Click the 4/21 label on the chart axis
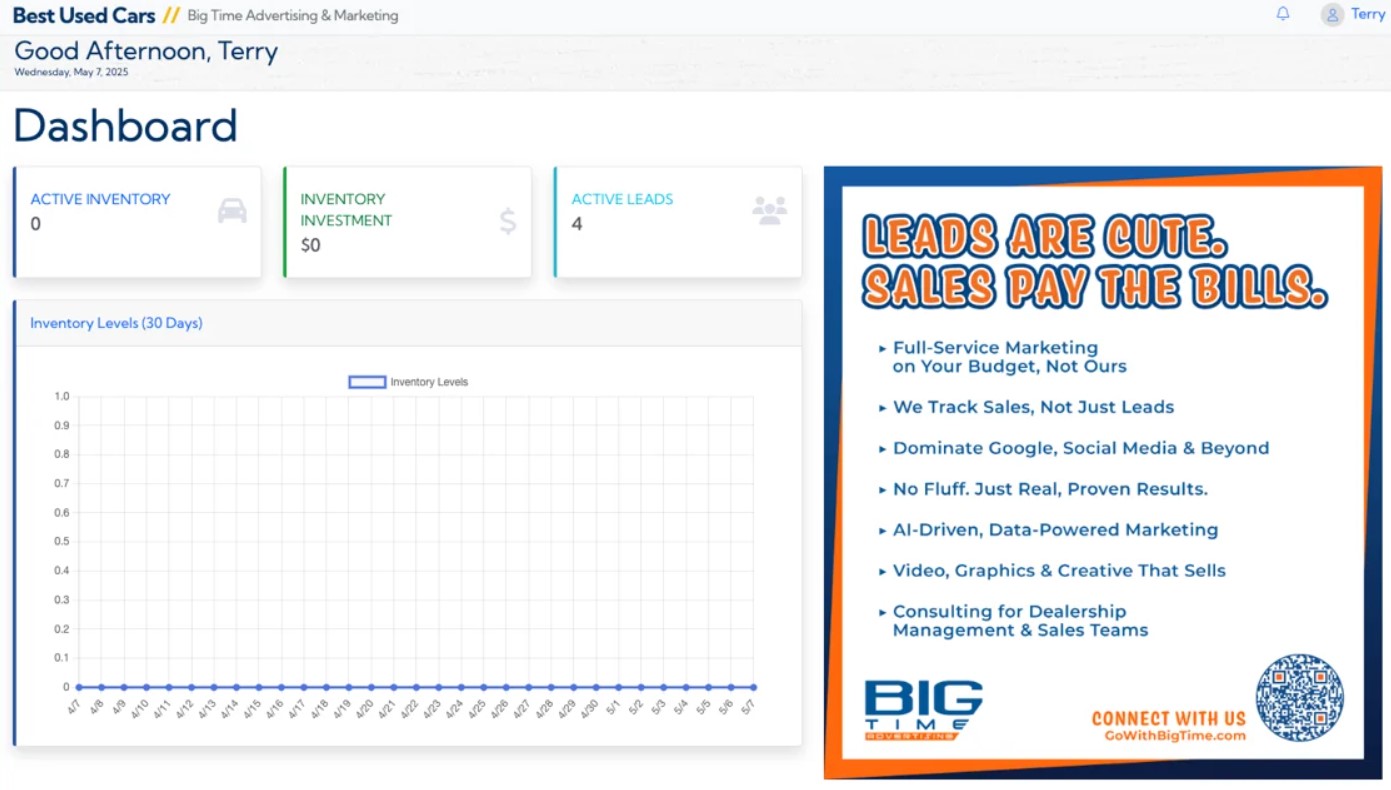Screen dimensions: 1391x790 [386, 709]
